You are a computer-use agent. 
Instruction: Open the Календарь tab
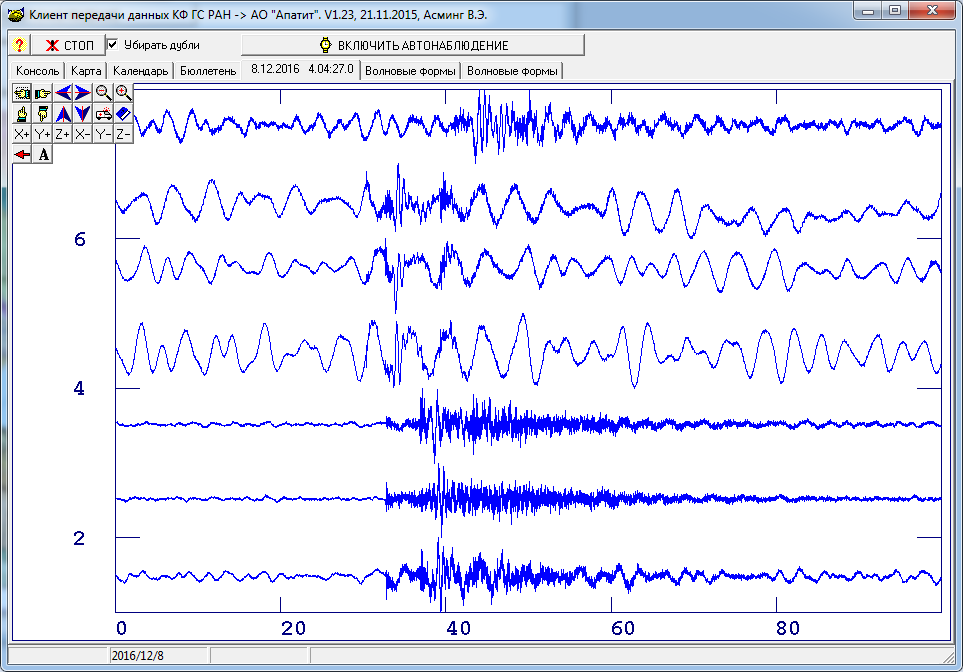pyautogui.click(x=140, y=71)
